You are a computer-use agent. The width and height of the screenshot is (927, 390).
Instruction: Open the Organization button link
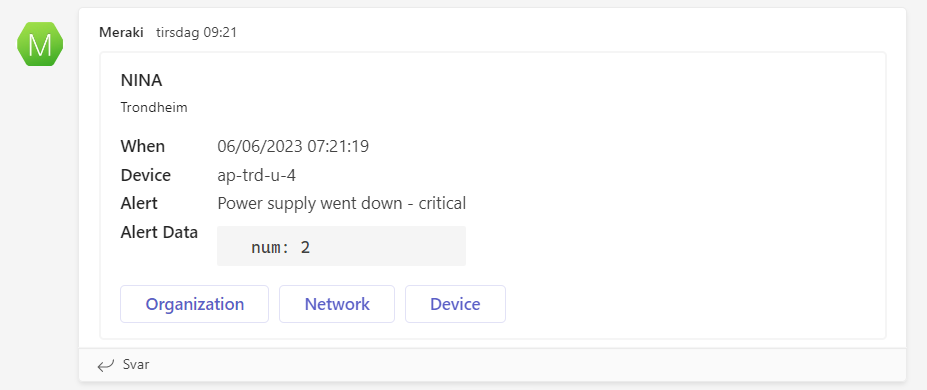click(195, 304)
